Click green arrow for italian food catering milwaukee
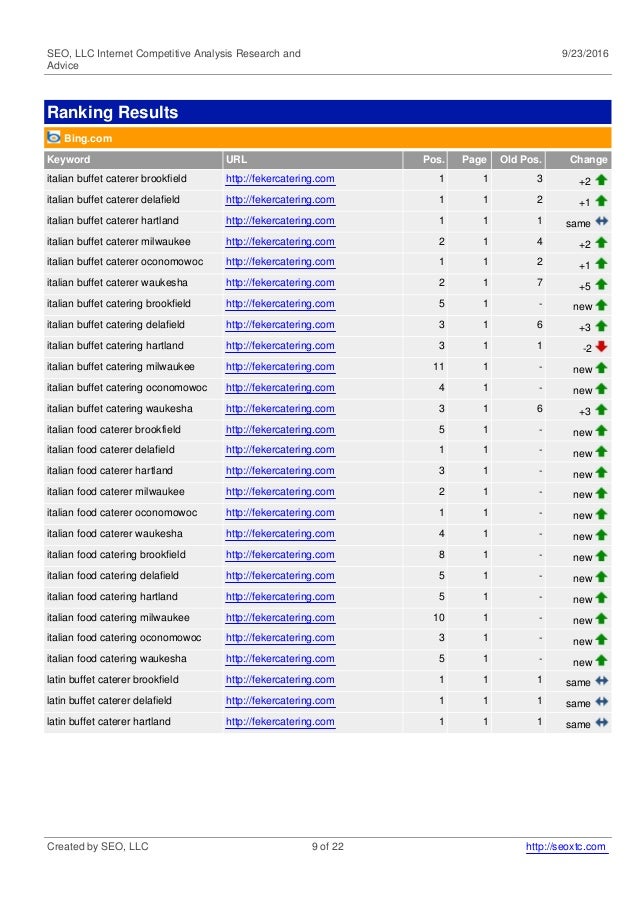Viewport: 638px width, 902px height. [601, 618]
